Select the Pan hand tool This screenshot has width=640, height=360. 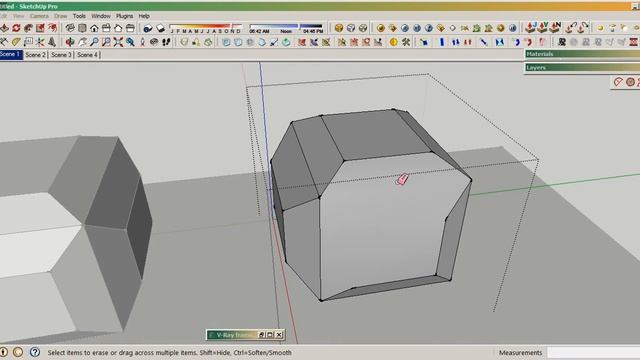pyautogui.click(x=82, y=42)
